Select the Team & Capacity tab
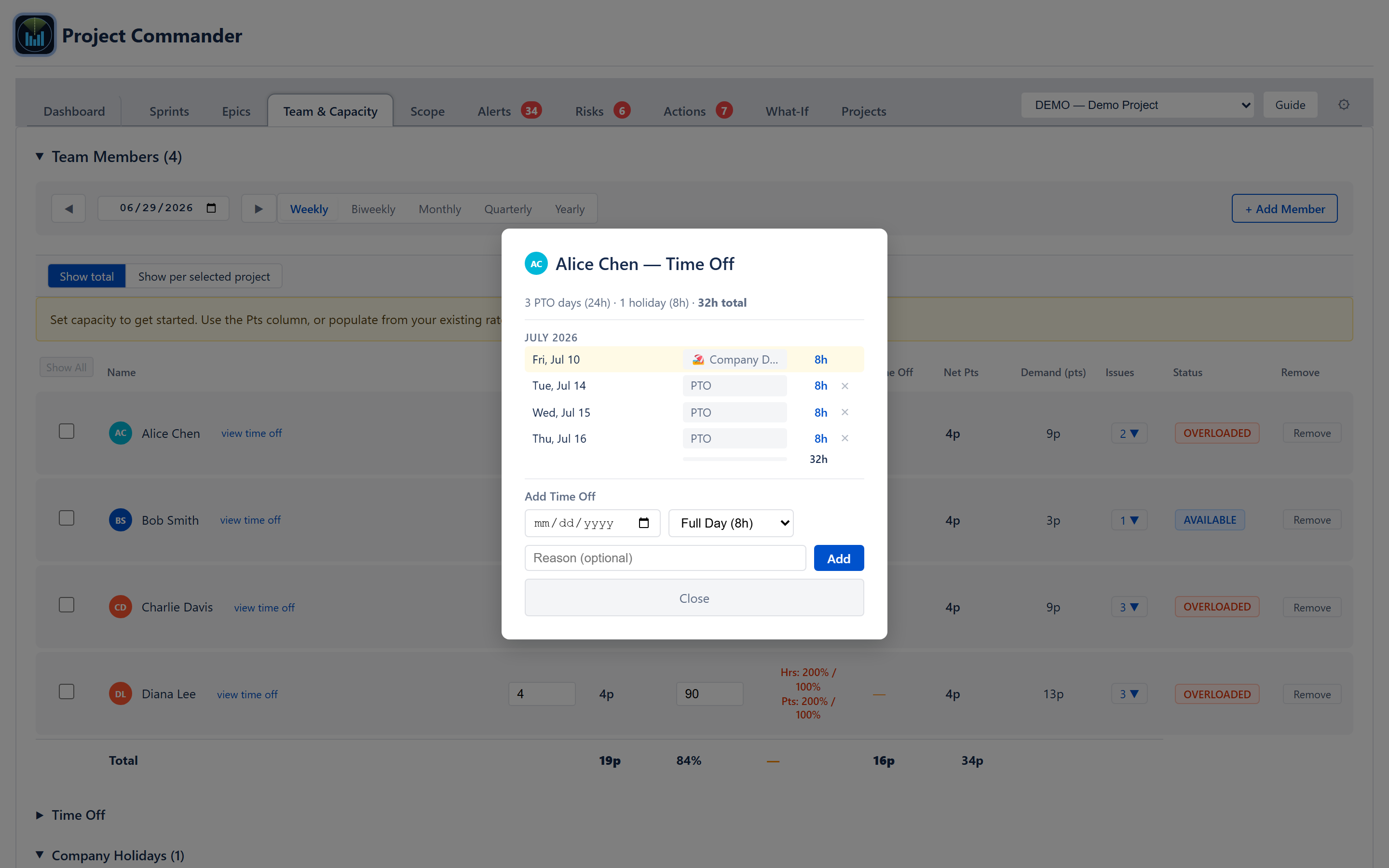Viewport: 1389px width, 868px height. (x=330, y=111)
